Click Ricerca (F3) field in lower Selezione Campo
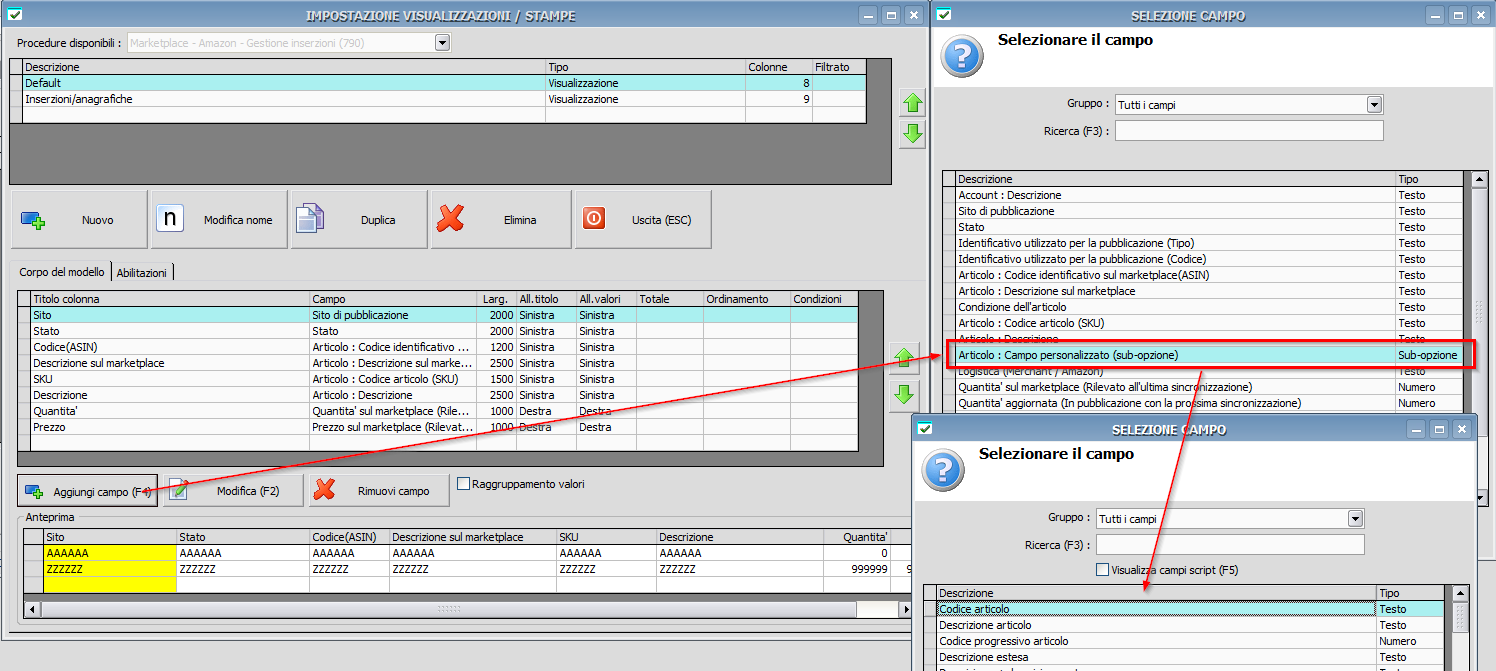 1230,545
